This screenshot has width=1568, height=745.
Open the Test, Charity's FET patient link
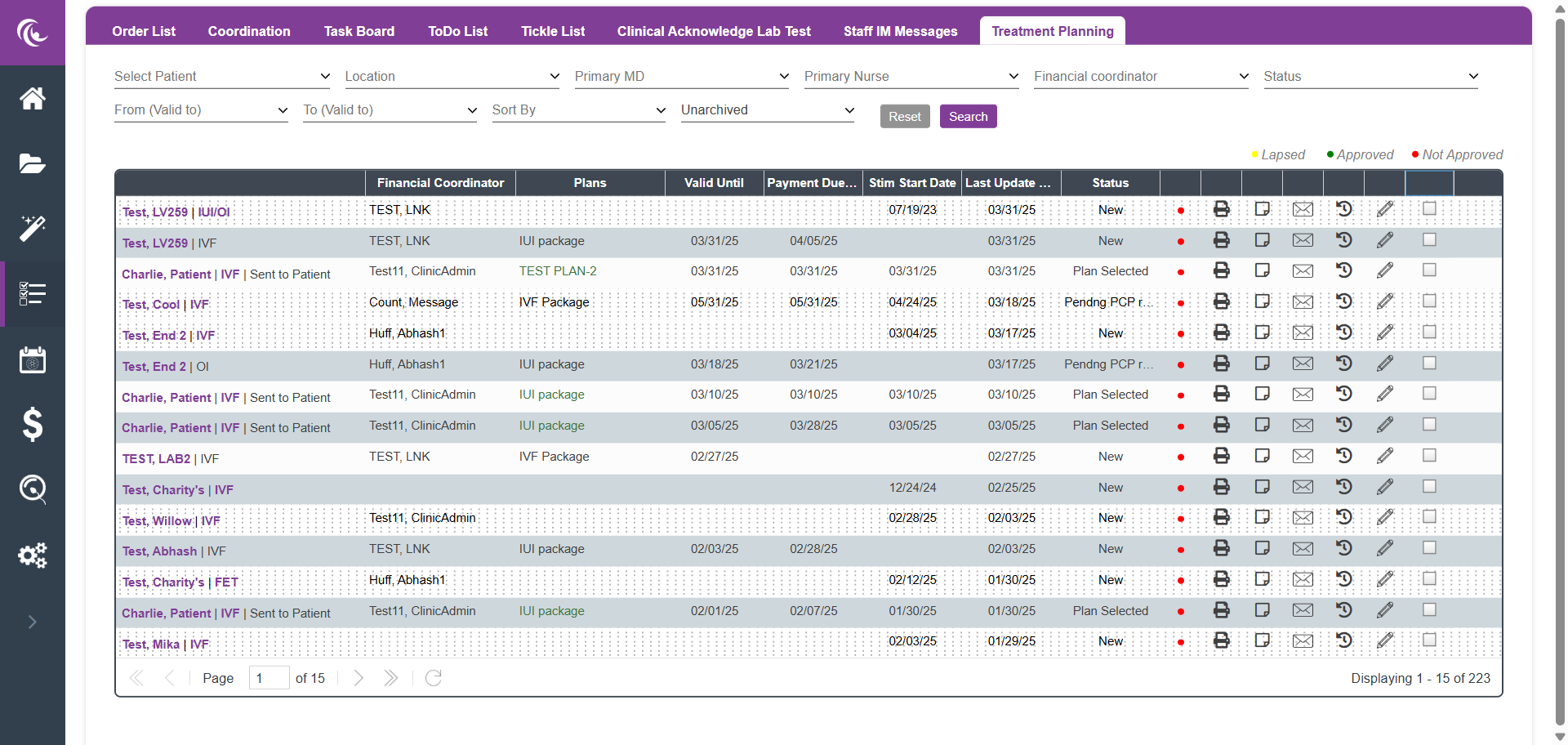coord(180,582)
